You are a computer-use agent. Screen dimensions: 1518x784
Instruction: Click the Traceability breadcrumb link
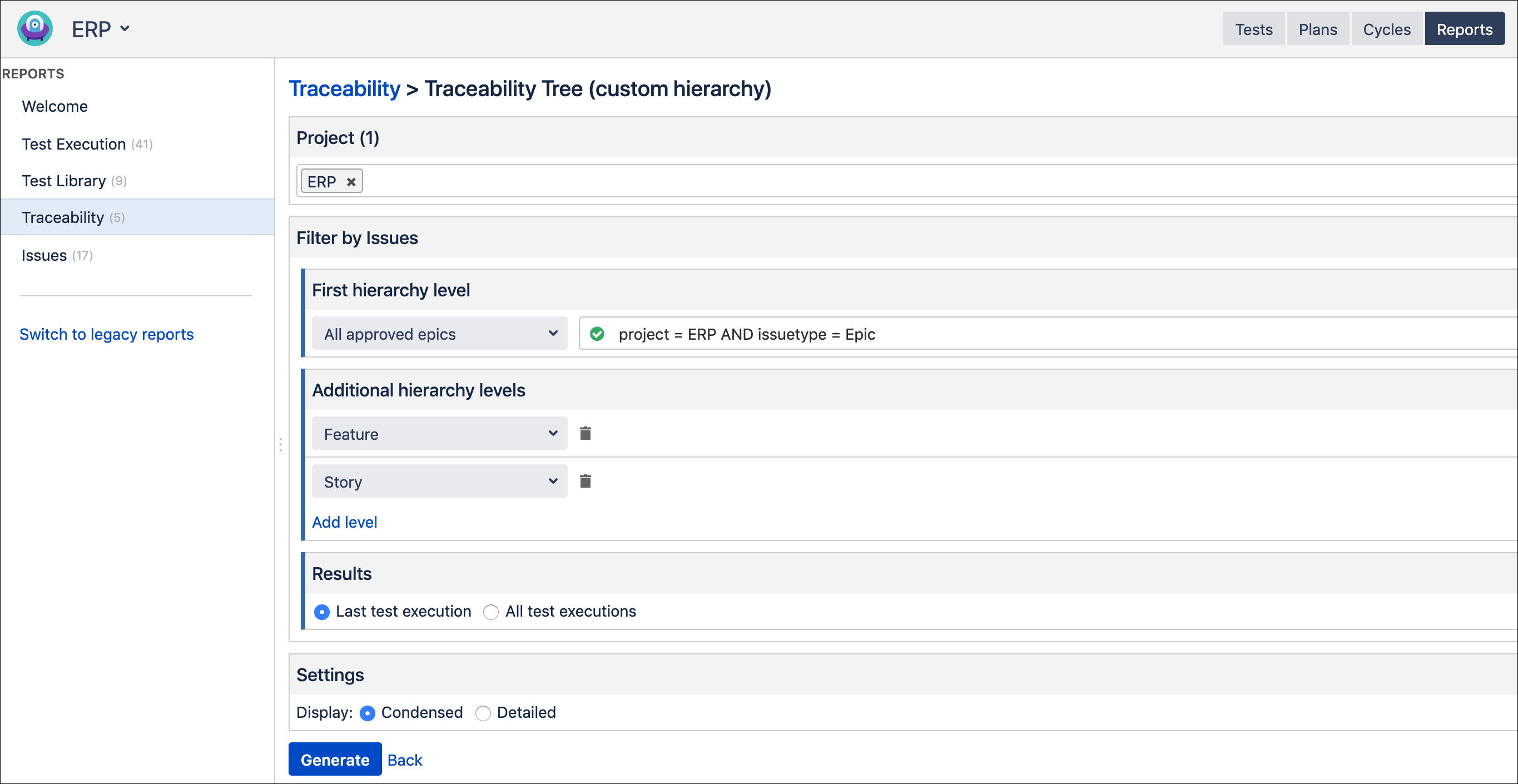click(x=344, y=88)
